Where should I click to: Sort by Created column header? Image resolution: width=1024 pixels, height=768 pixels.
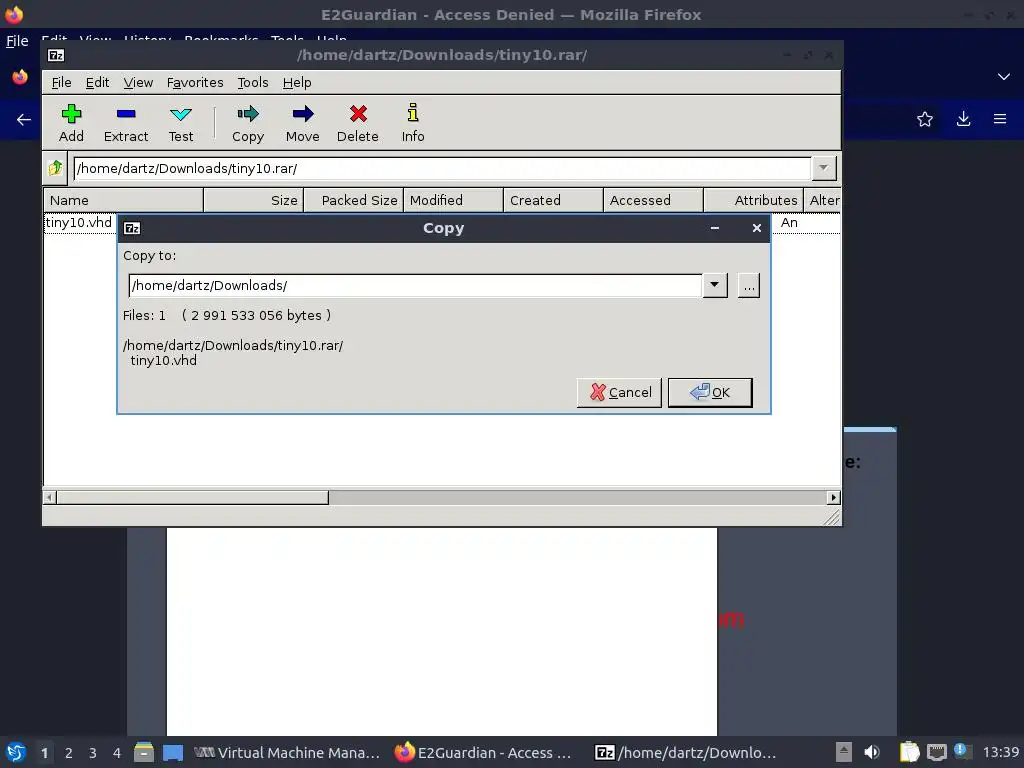point(553,200)
